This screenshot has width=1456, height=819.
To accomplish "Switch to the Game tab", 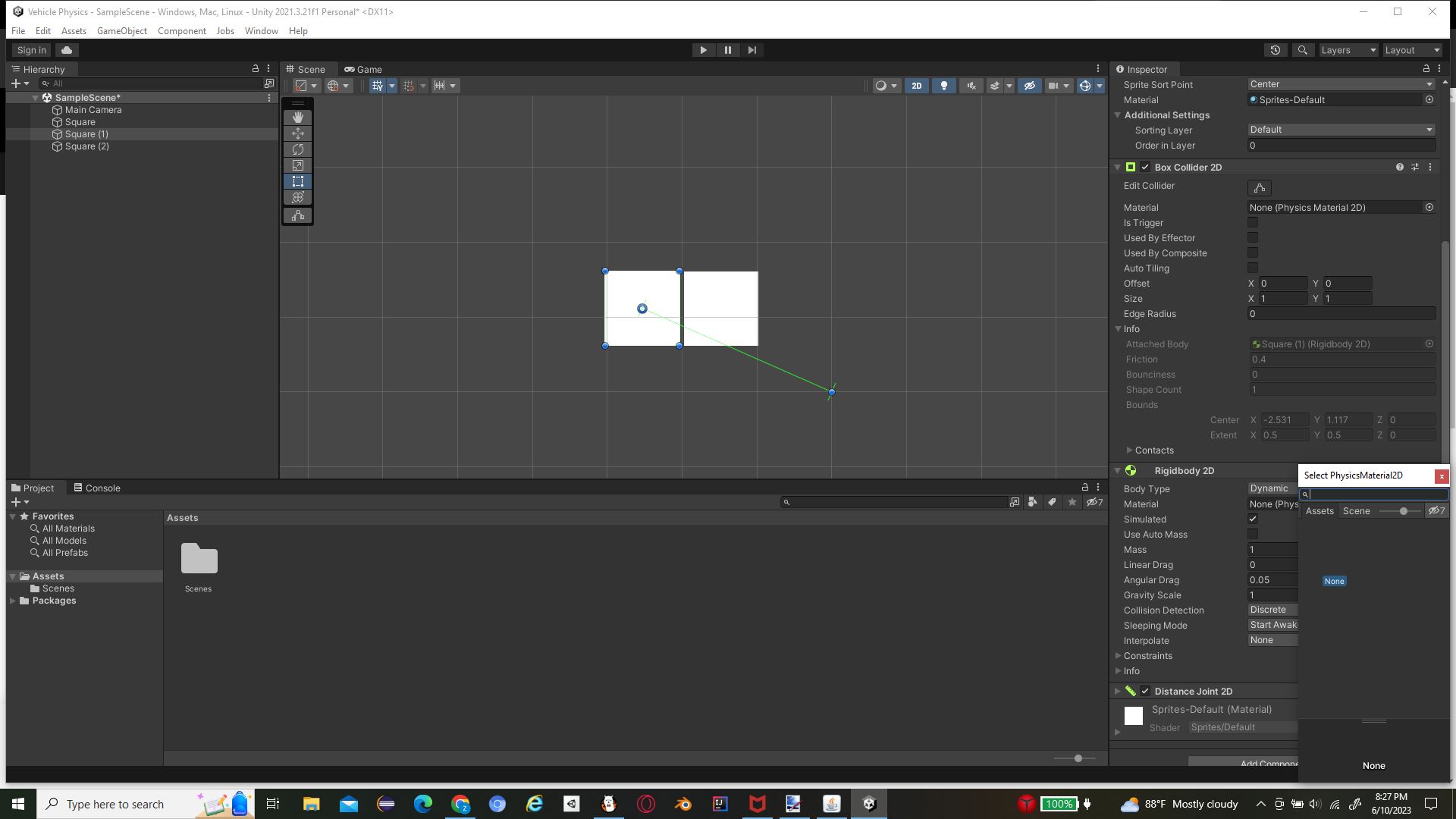I will (x=364, y=69).
